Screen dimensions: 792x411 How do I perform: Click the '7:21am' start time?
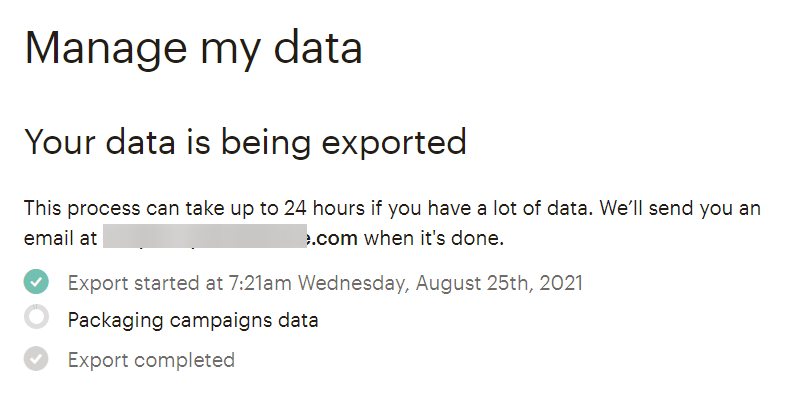(242, 283)
